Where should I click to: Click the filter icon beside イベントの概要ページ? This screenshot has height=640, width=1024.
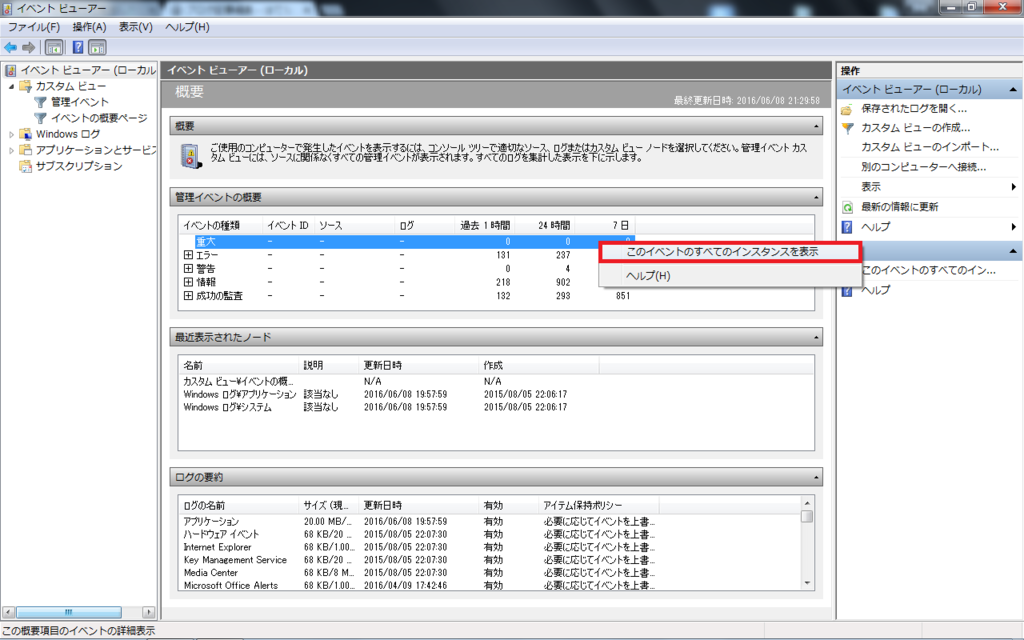pos(40,118)
